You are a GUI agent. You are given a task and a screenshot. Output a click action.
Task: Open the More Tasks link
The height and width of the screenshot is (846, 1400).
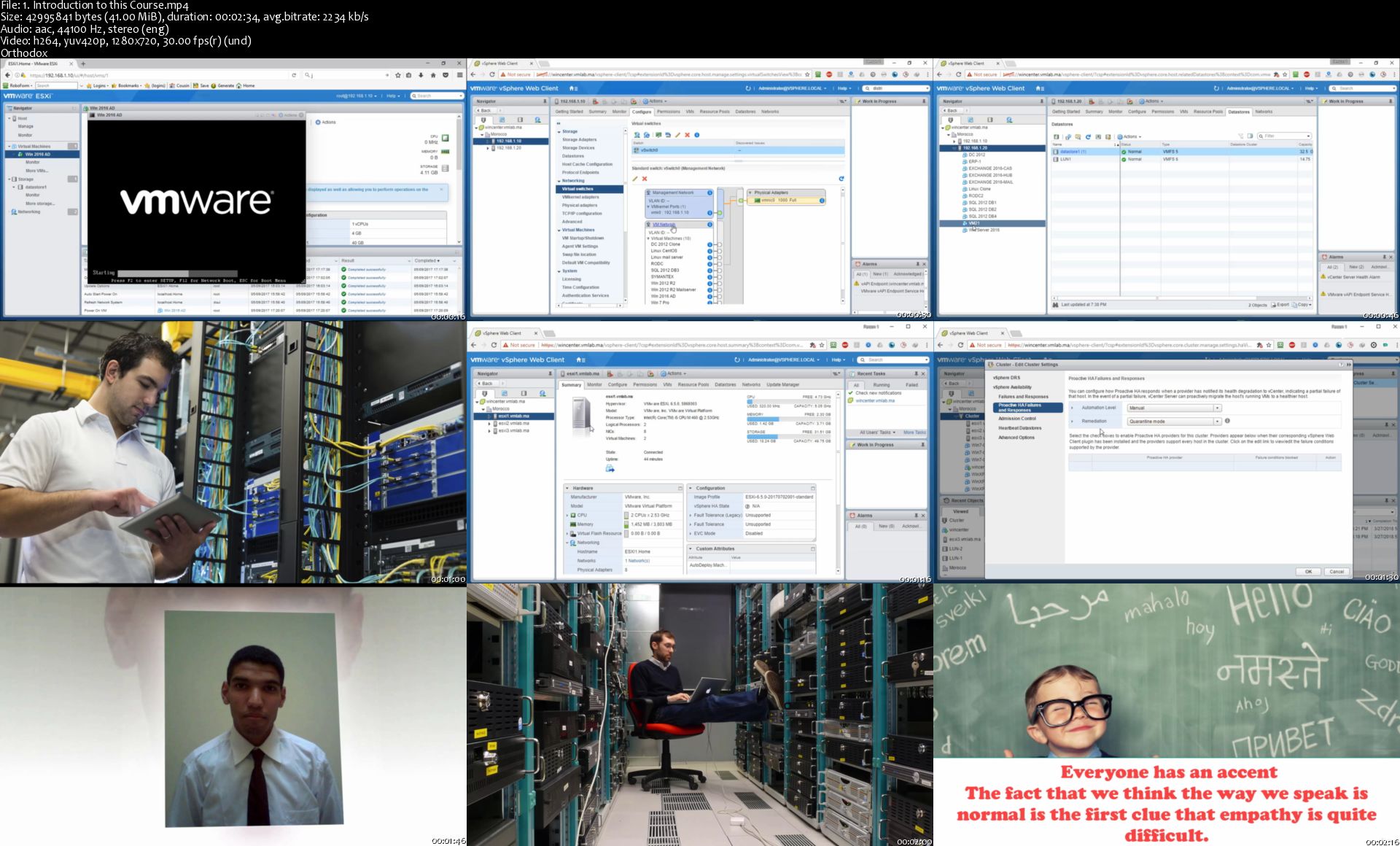click(914, 432)
